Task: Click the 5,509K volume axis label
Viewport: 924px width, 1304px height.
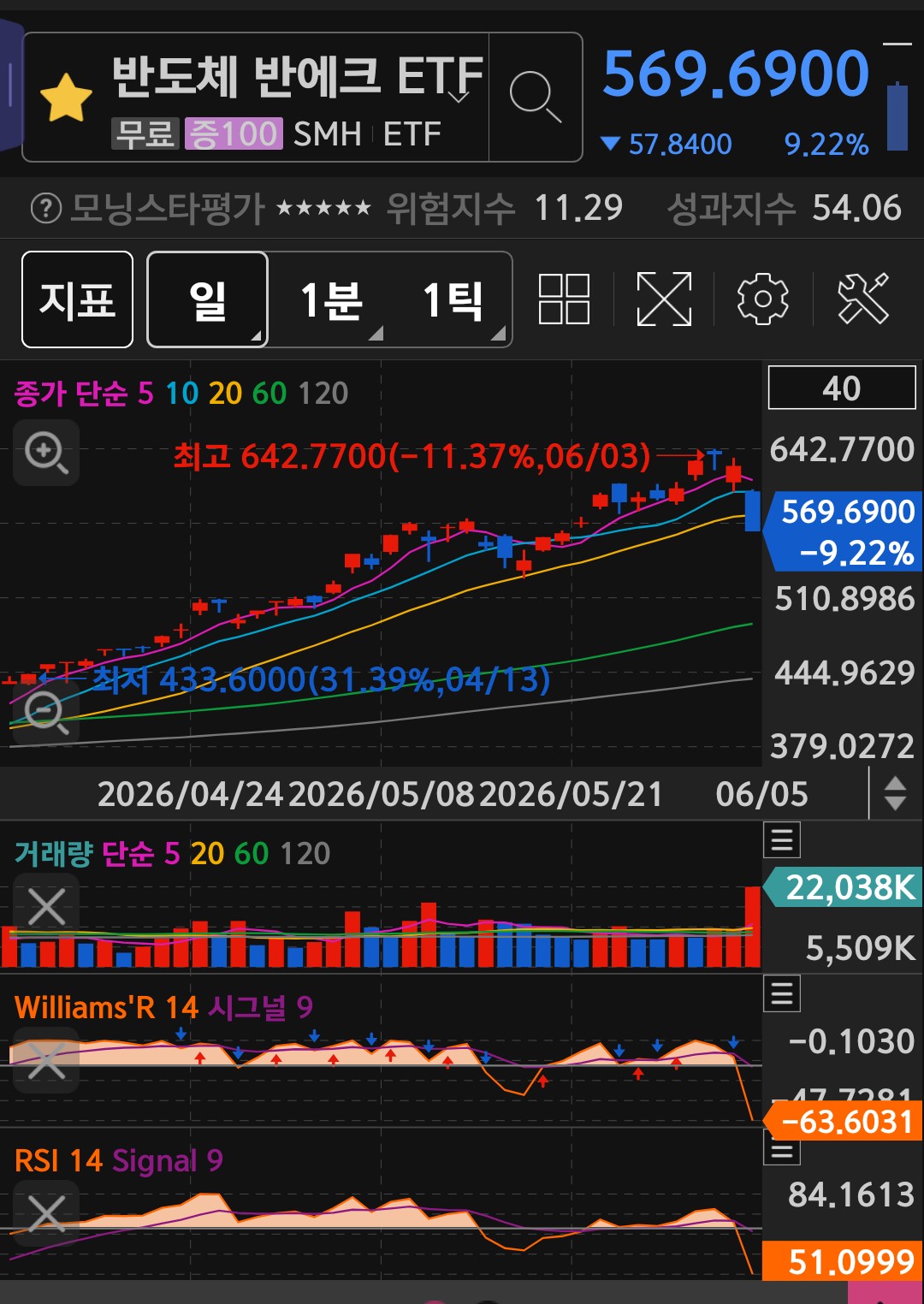Action: [861, 948]
